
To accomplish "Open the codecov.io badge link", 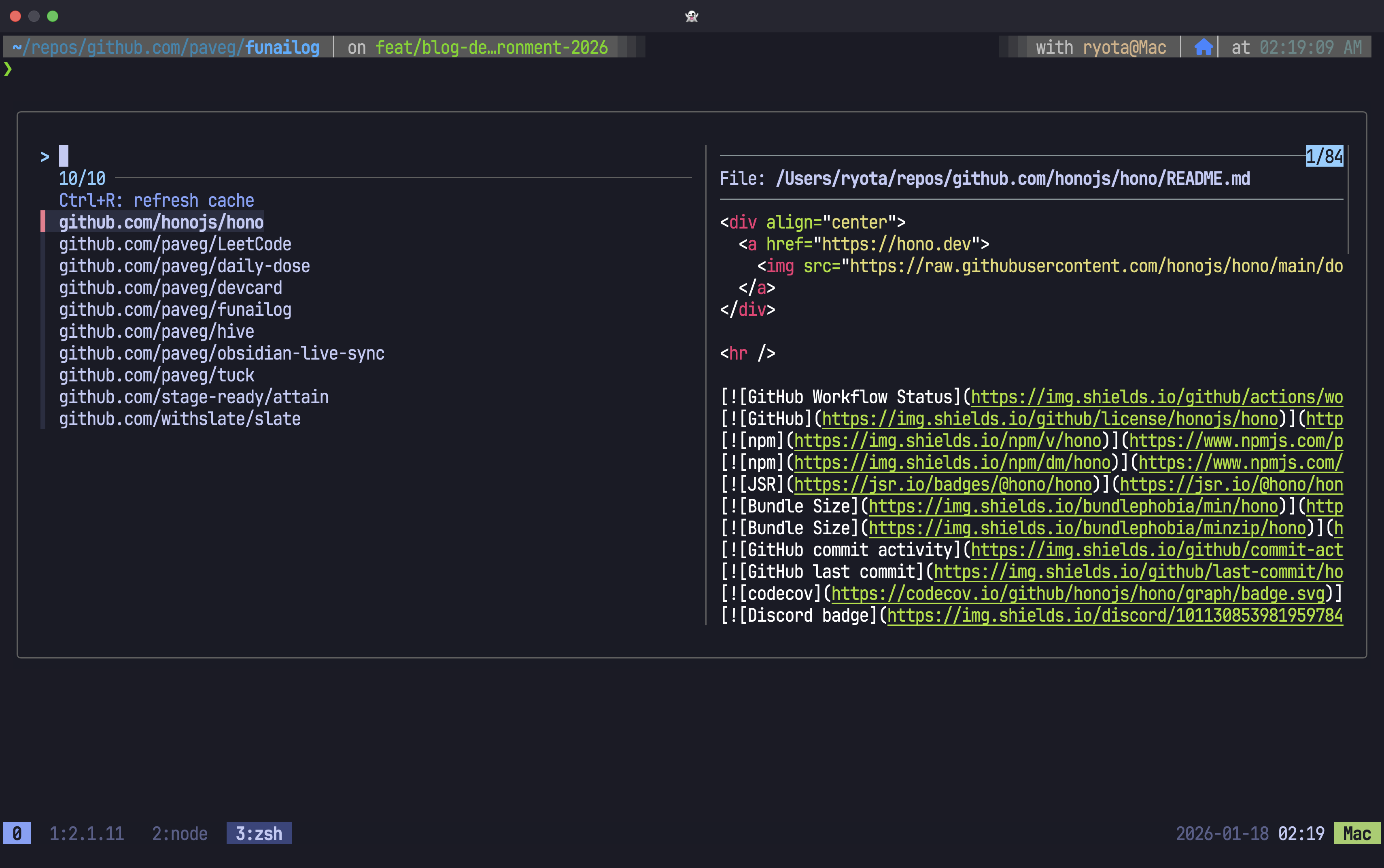I will (x=1078, y=593).
